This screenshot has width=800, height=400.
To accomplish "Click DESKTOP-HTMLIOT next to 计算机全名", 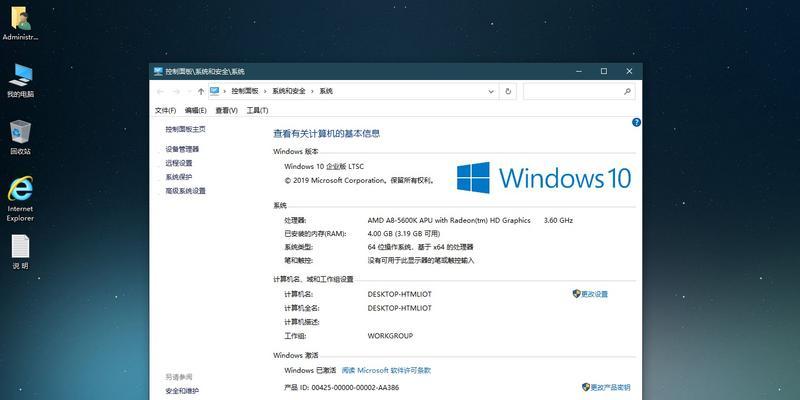I will tap(399, 308).
